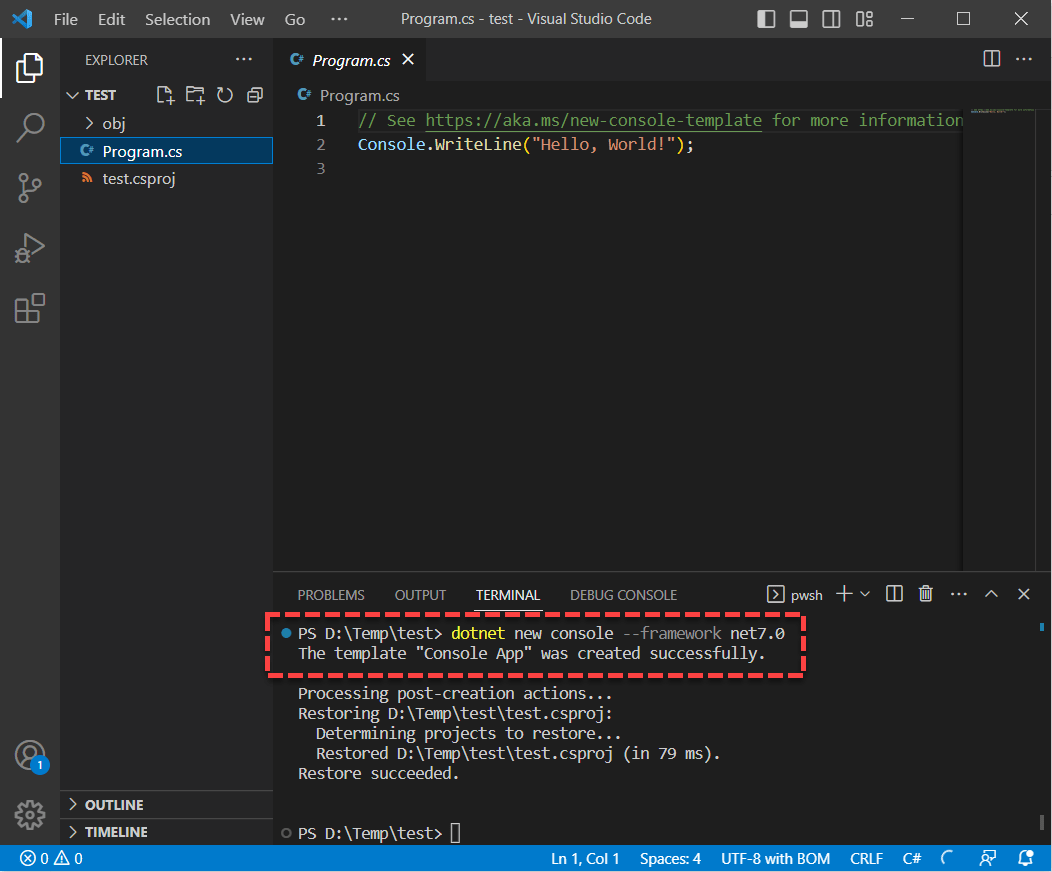This screenshot has height=872, width=1052.
Task: Open Explorer views and more actions
Action: [x=244, y=60]
